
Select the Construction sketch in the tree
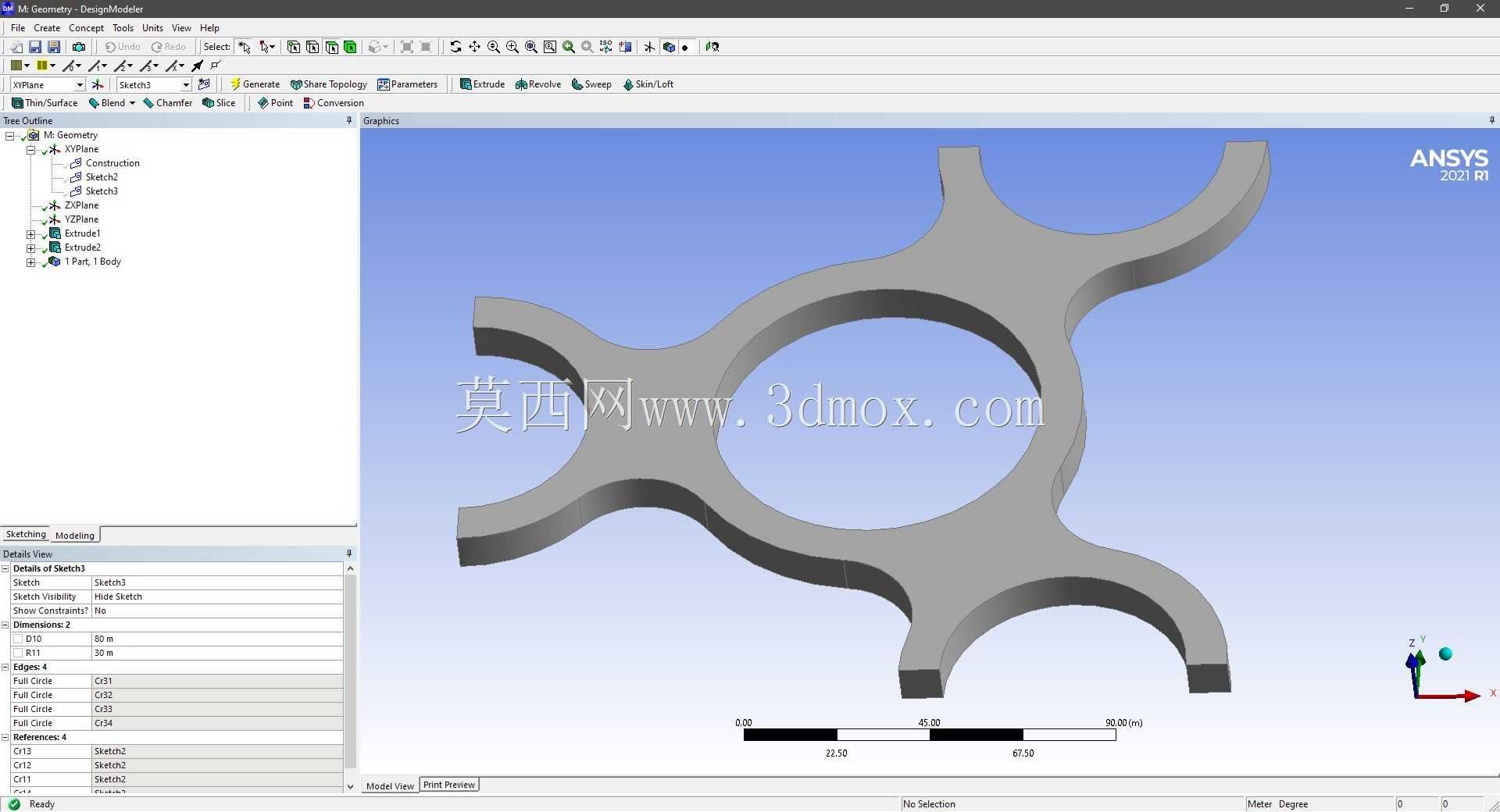(112, 163)
